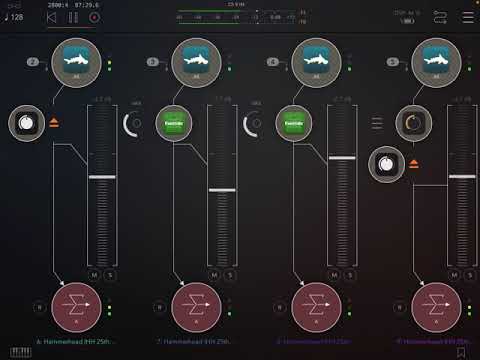Open the orange ring effect node on channel 5
480x360 pixels.
[414, 123]
